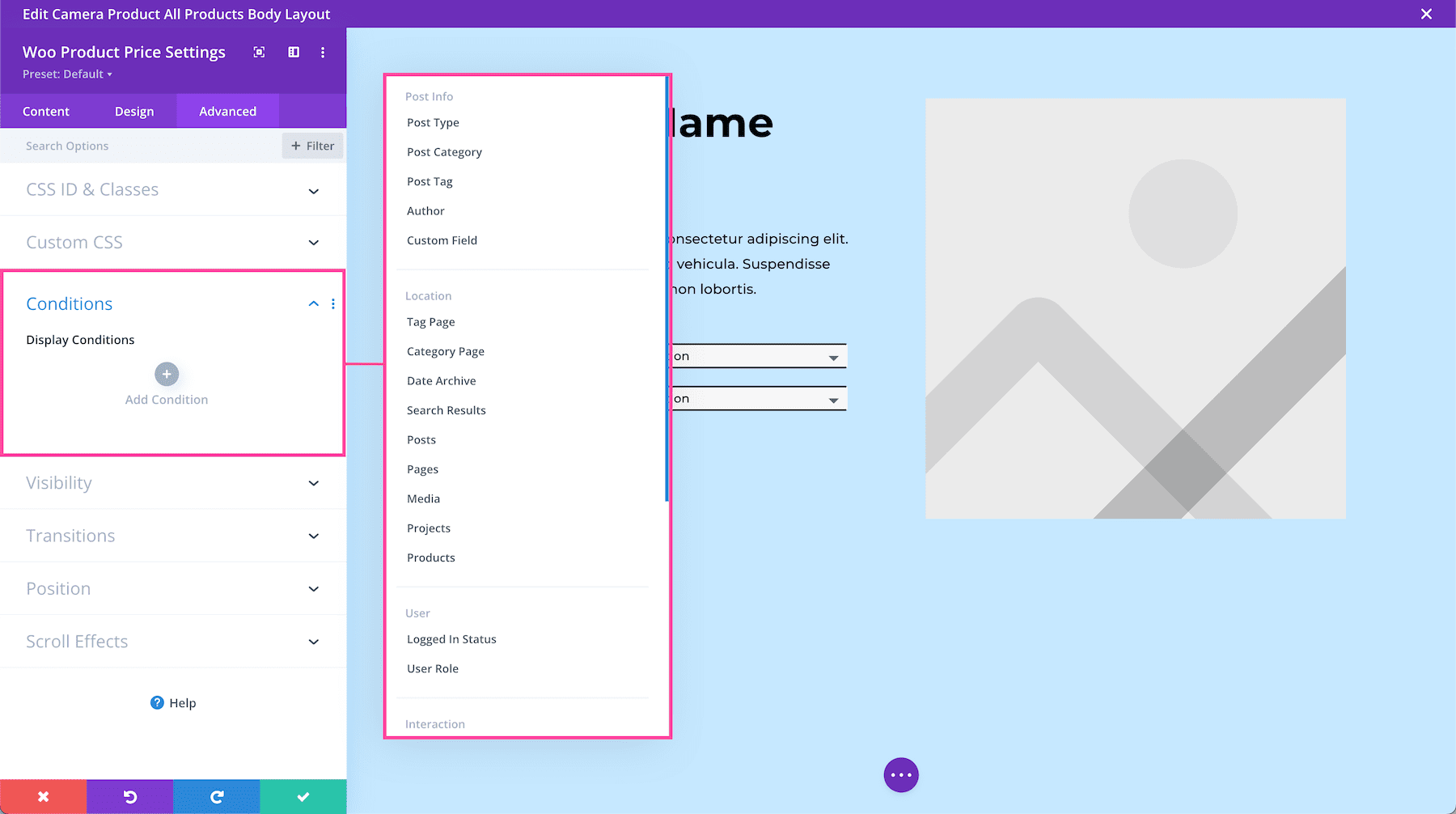
Task: Select Projects from the condition list
Action: coord(429,528)
